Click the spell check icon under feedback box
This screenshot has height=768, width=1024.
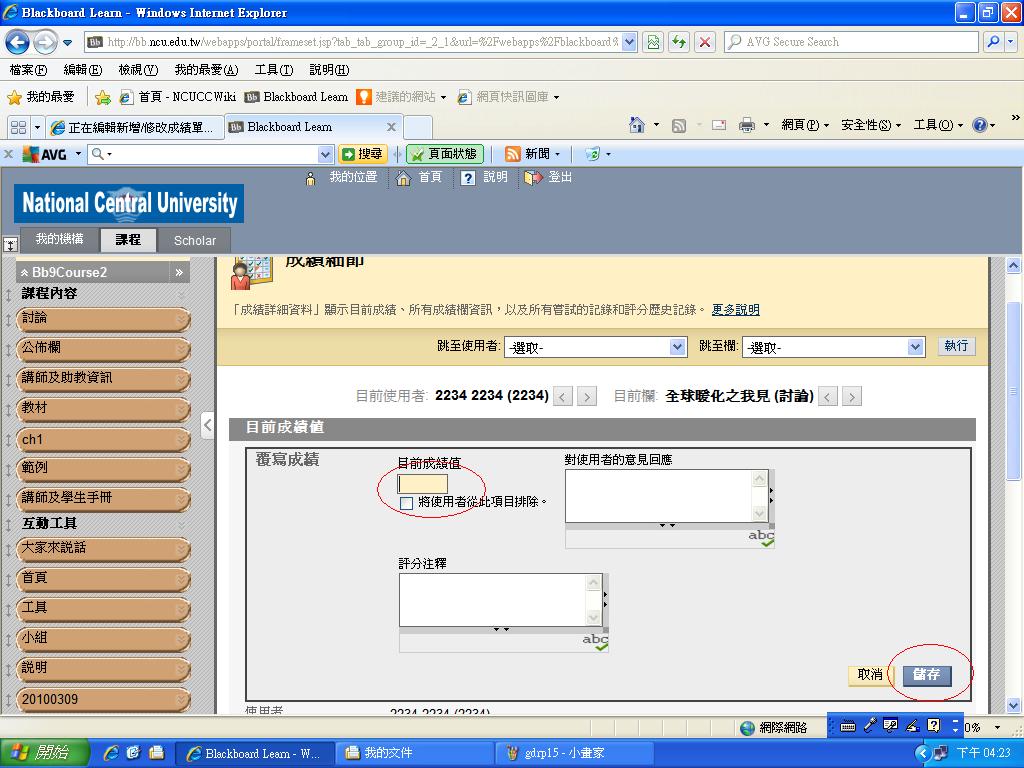(762, 538)
